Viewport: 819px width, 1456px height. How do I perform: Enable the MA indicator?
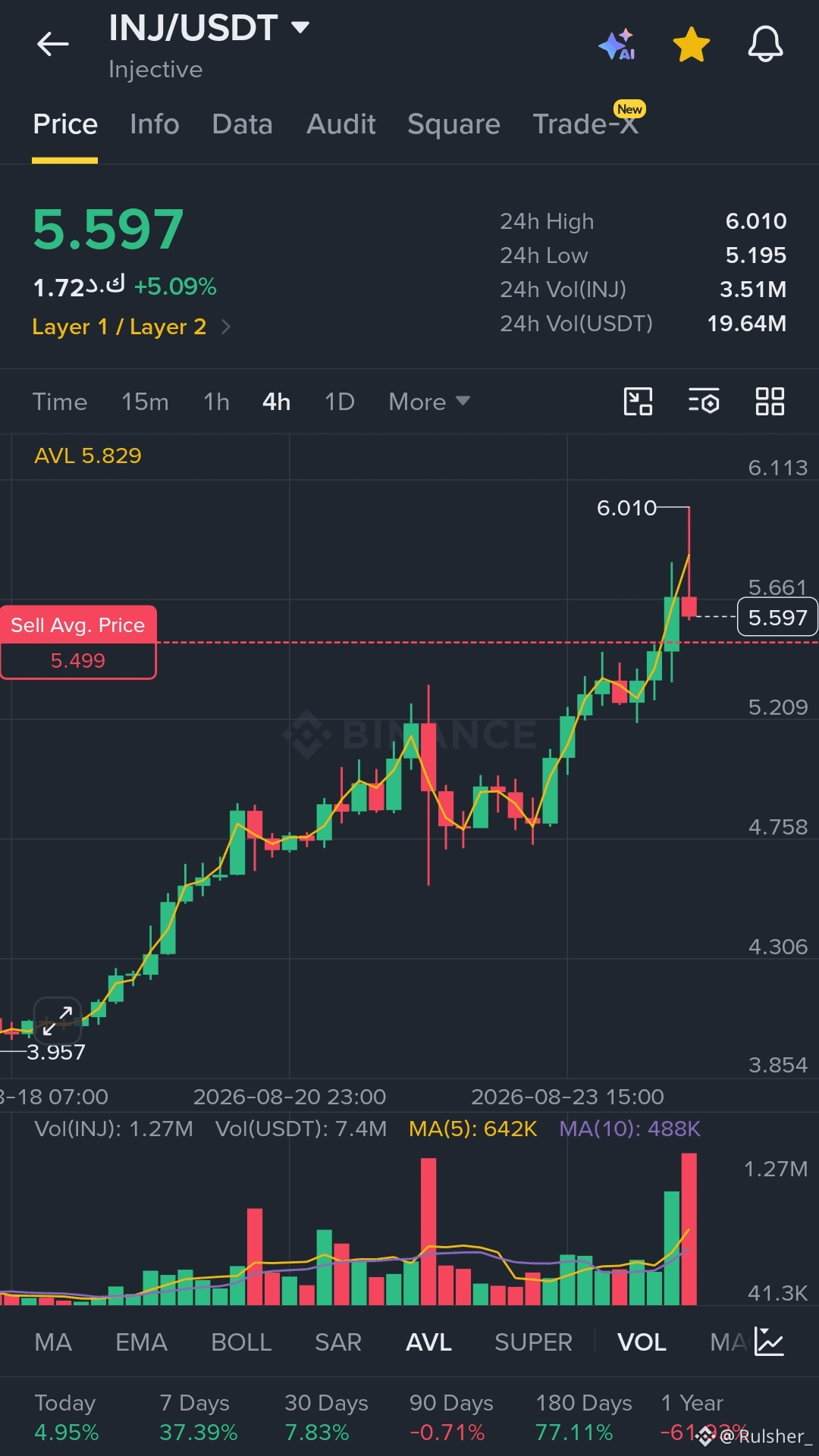tap(53, 1342)
